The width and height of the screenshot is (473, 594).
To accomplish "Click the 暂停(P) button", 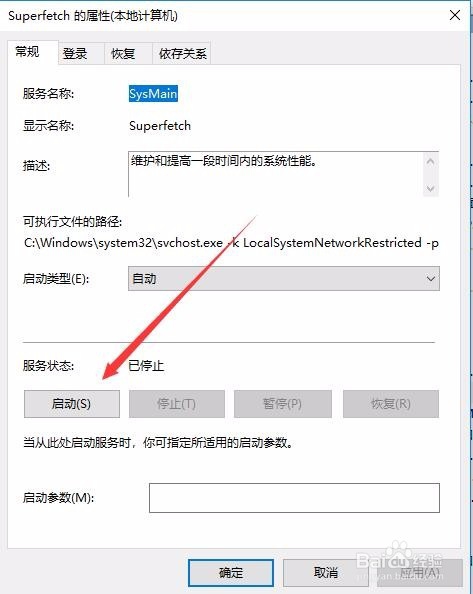I will (x=283, y=404).
